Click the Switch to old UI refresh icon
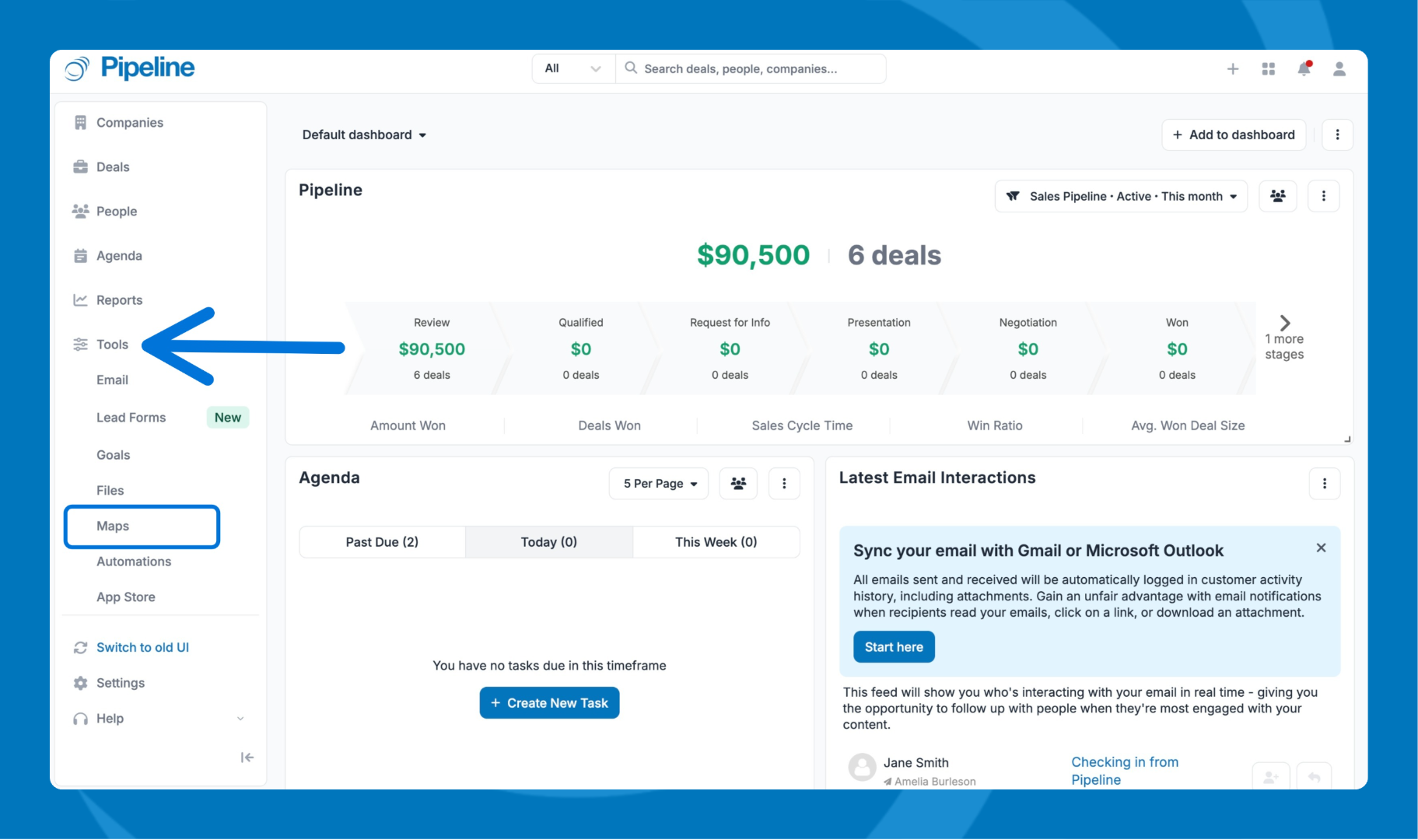This screenshot has width=1418, height=840. point(80,647)
